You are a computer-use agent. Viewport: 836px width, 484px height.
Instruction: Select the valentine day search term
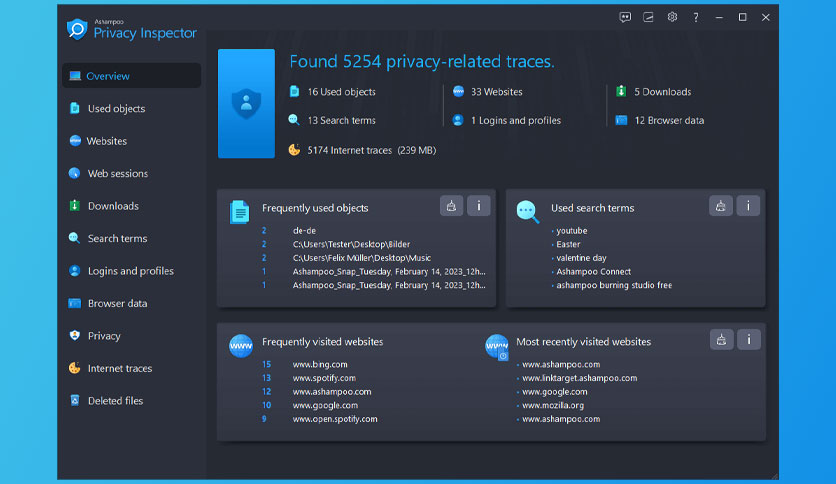click(x=581, y=258)
